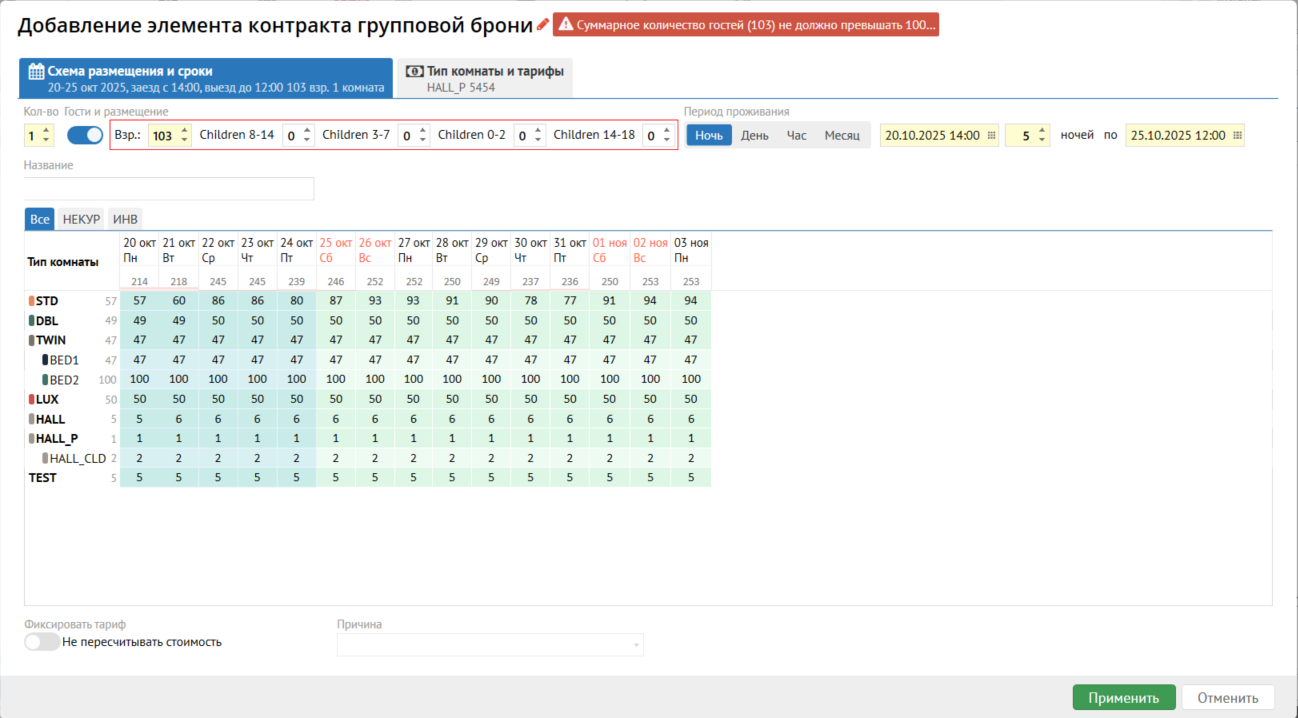Click the calendar icon on Схема размещения tab
The width and height of the screenshot is (1298, 718).
point(36,71)
